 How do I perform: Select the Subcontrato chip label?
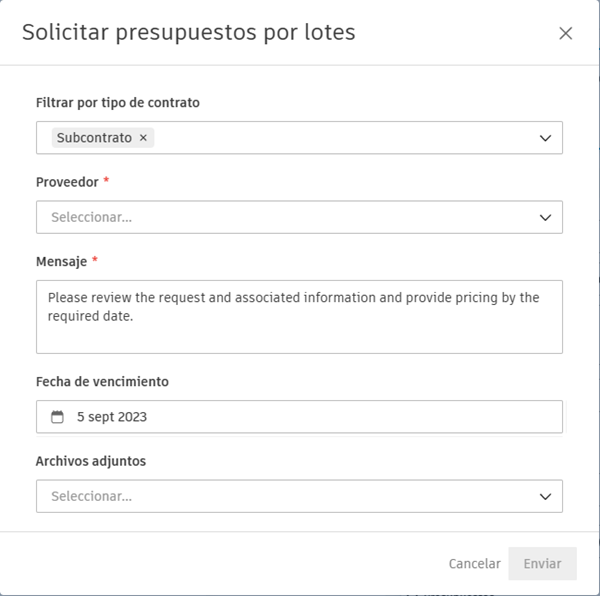94,138
